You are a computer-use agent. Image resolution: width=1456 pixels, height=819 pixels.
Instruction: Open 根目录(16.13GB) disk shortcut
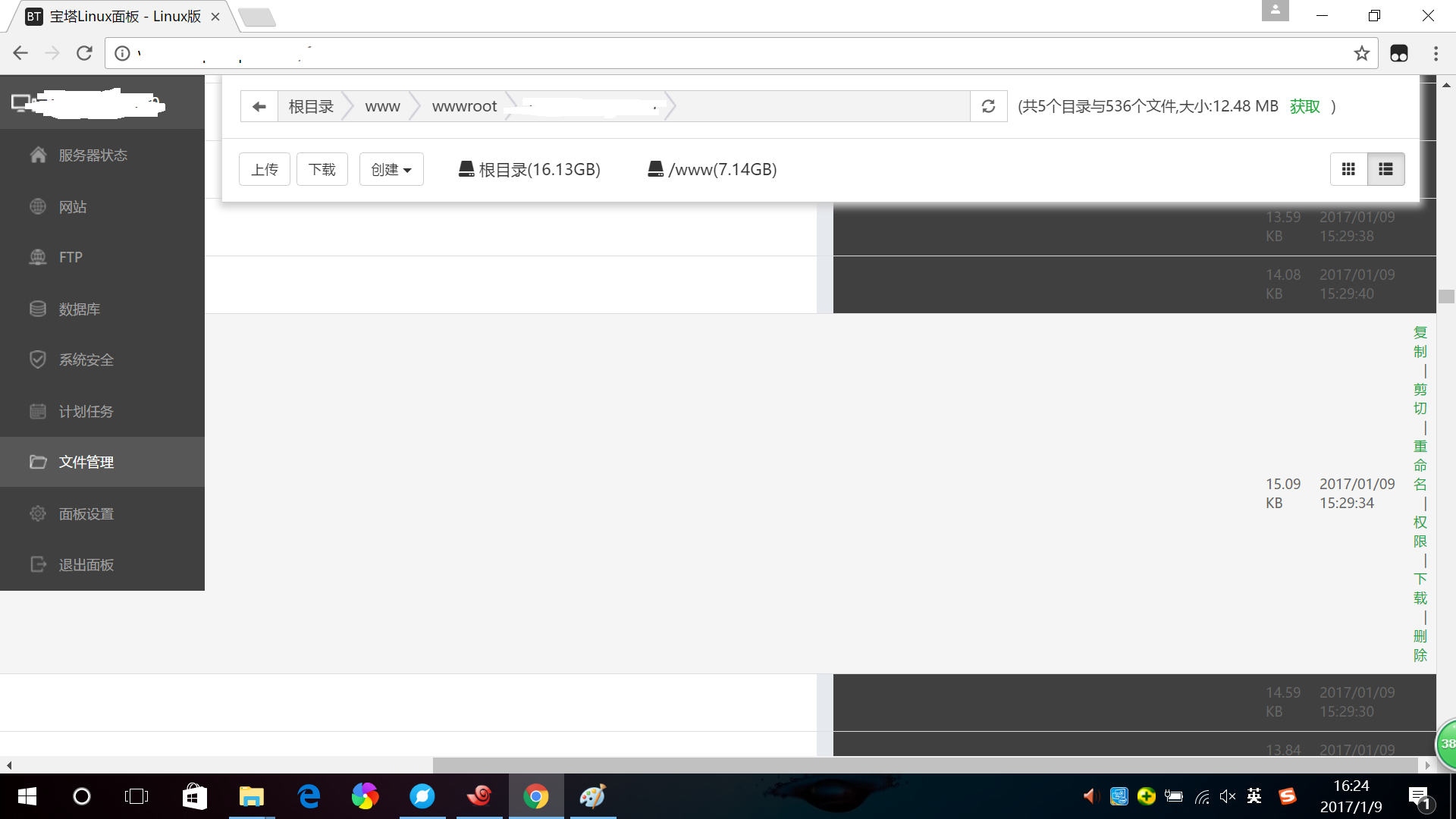[x=529, y=169]
